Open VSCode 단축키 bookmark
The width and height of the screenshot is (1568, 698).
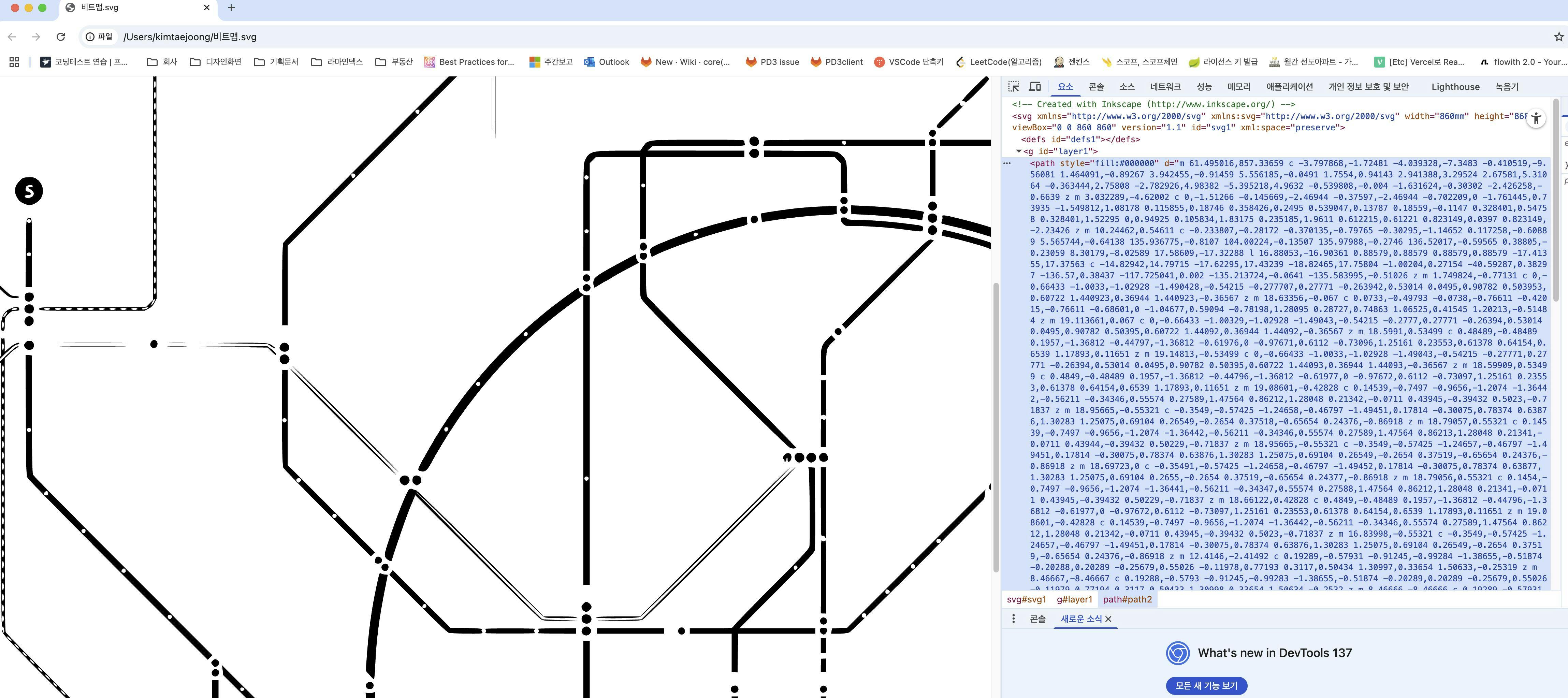tap(908, 62)
